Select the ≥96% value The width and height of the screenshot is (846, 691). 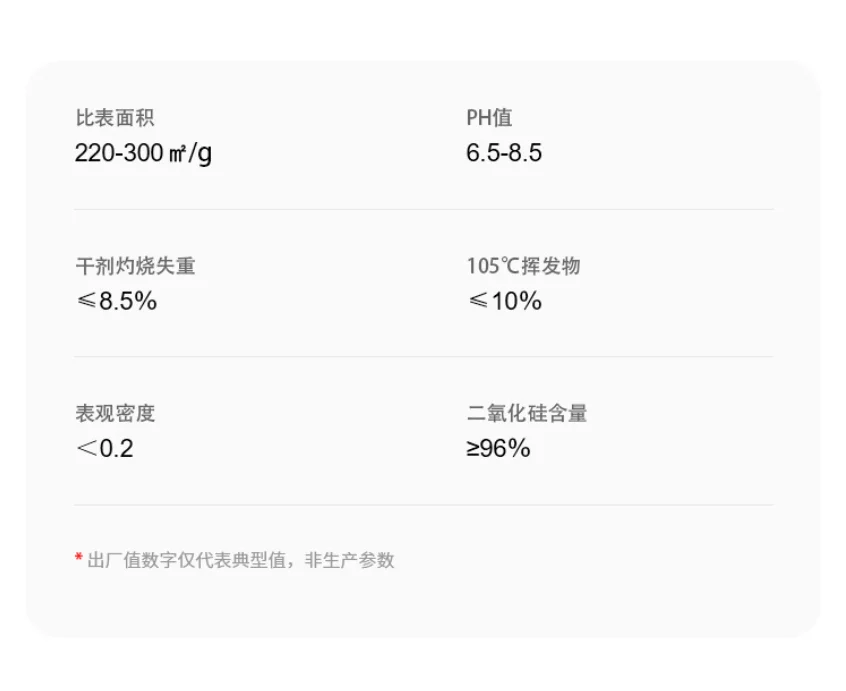[498, 448]
